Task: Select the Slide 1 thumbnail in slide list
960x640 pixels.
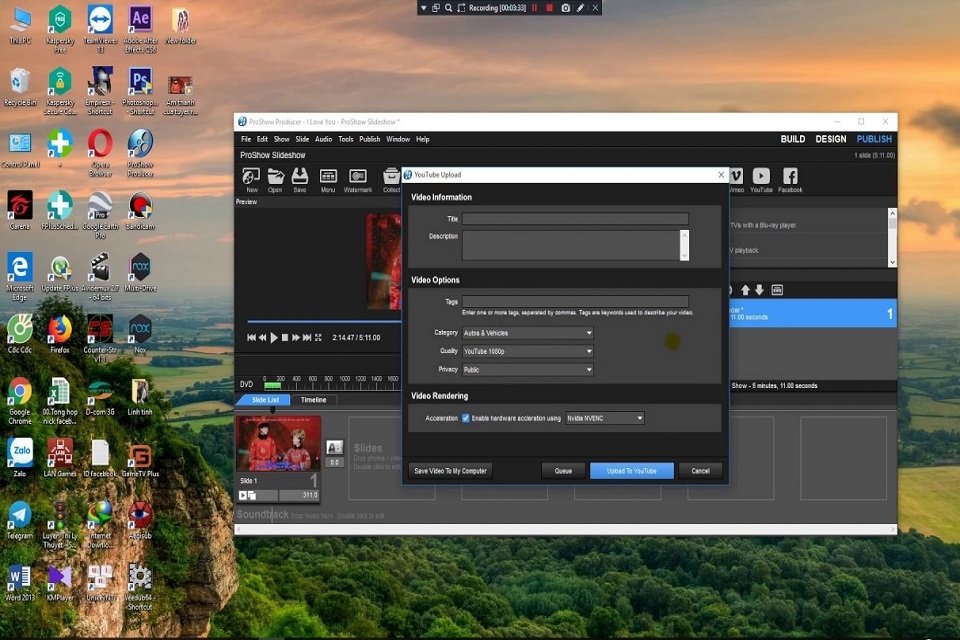Action: pyautogui.click(x=278, y=444)
